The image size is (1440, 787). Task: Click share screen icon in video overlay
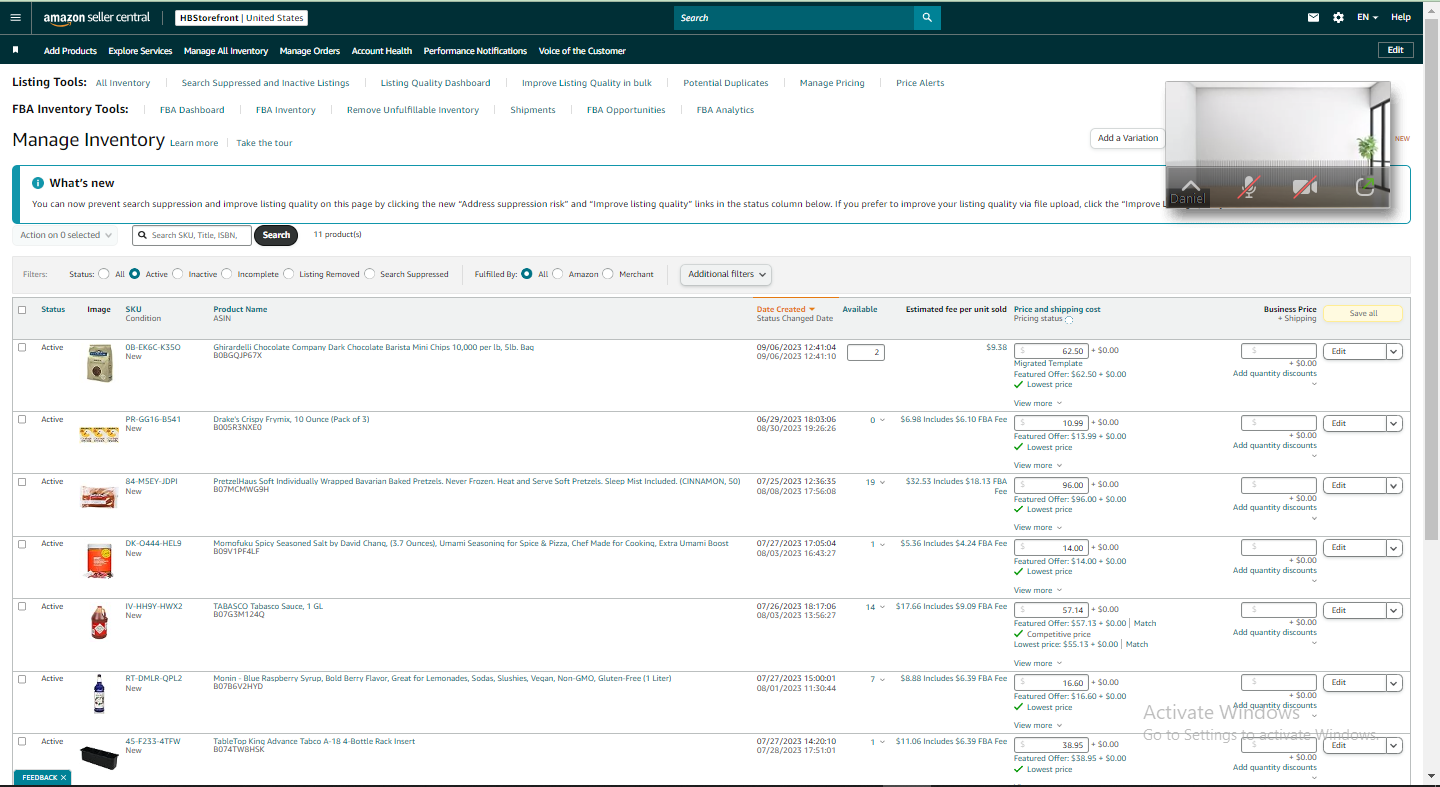(1365, 187)
